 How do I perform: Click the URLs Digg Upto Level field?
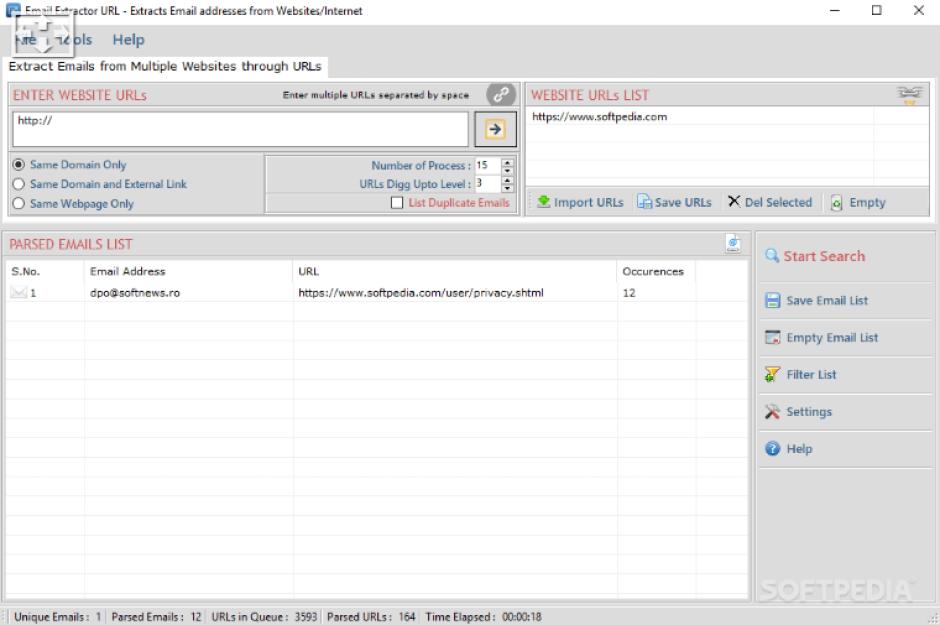pos(489,184)
